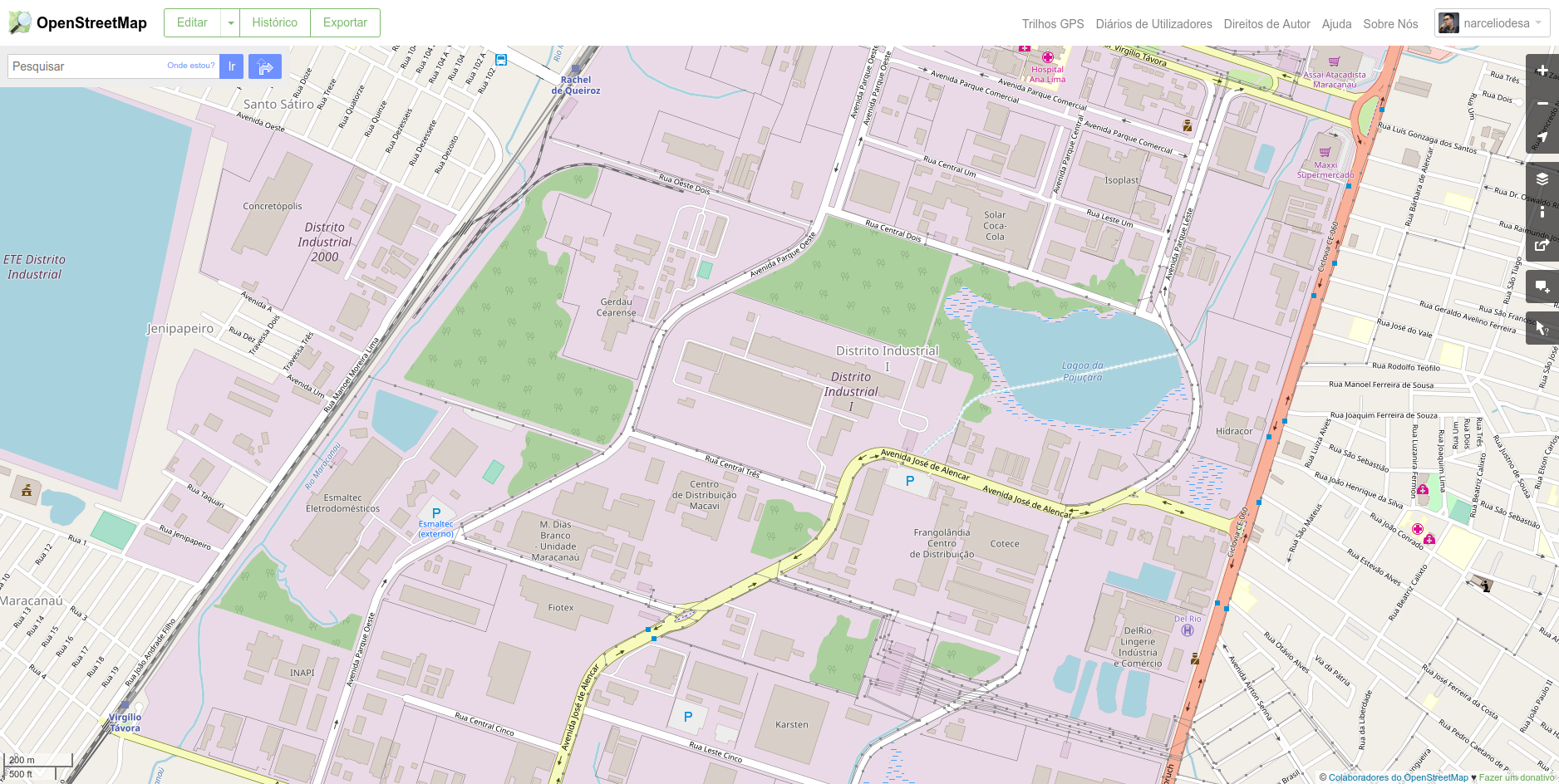The image size is (1559, 784).
Task: Click the Assaí Atacadista shop icon
Action: (1334, 61)
